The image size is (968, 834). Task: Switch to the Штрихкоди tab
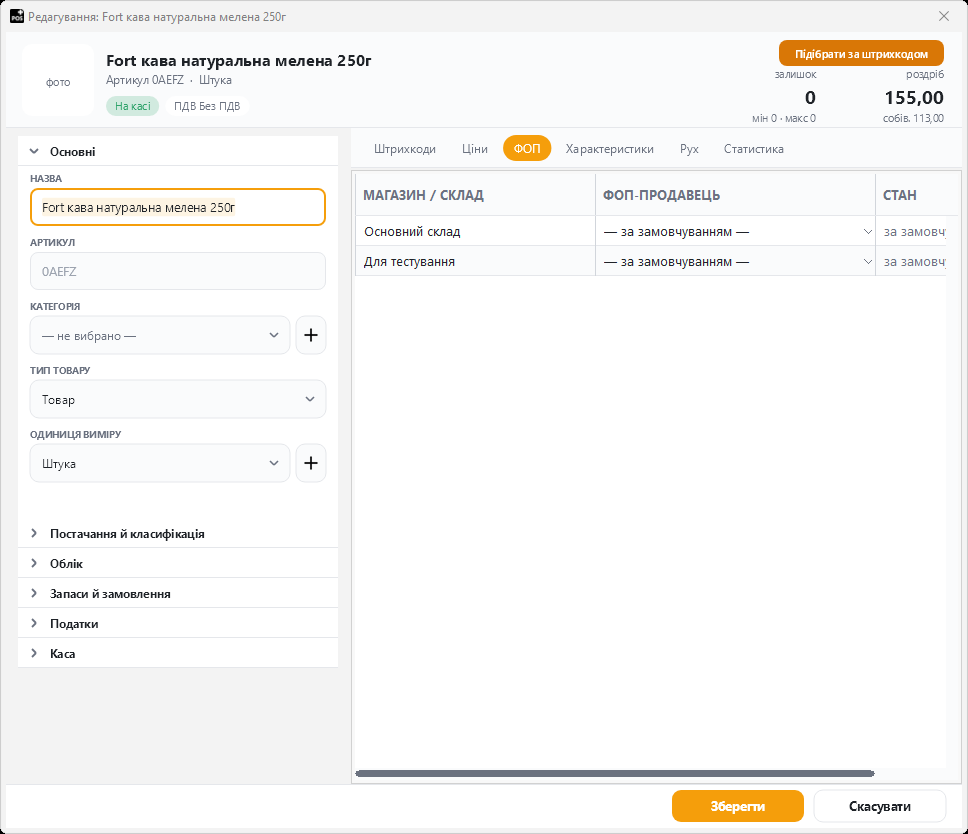(405, 149)
